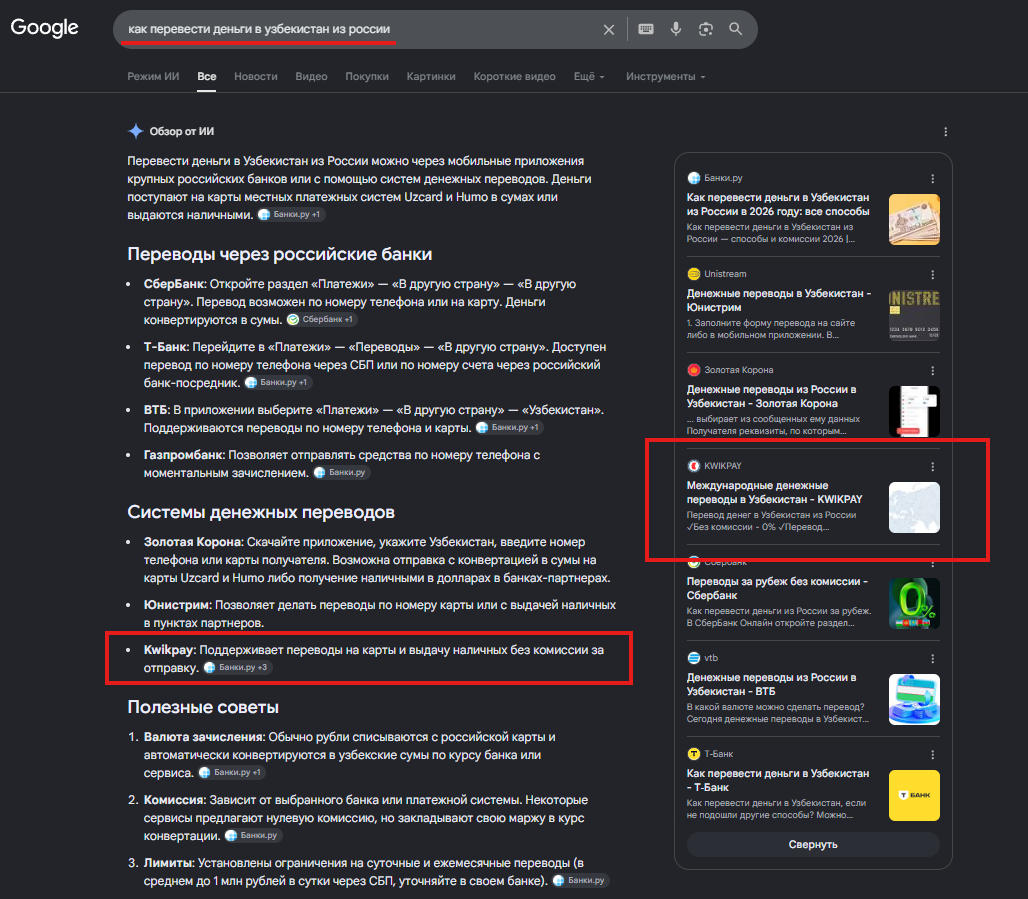Open ВТБ денежные переводы link
This screenshot has height=899, width=1028.
click(771, 684)
